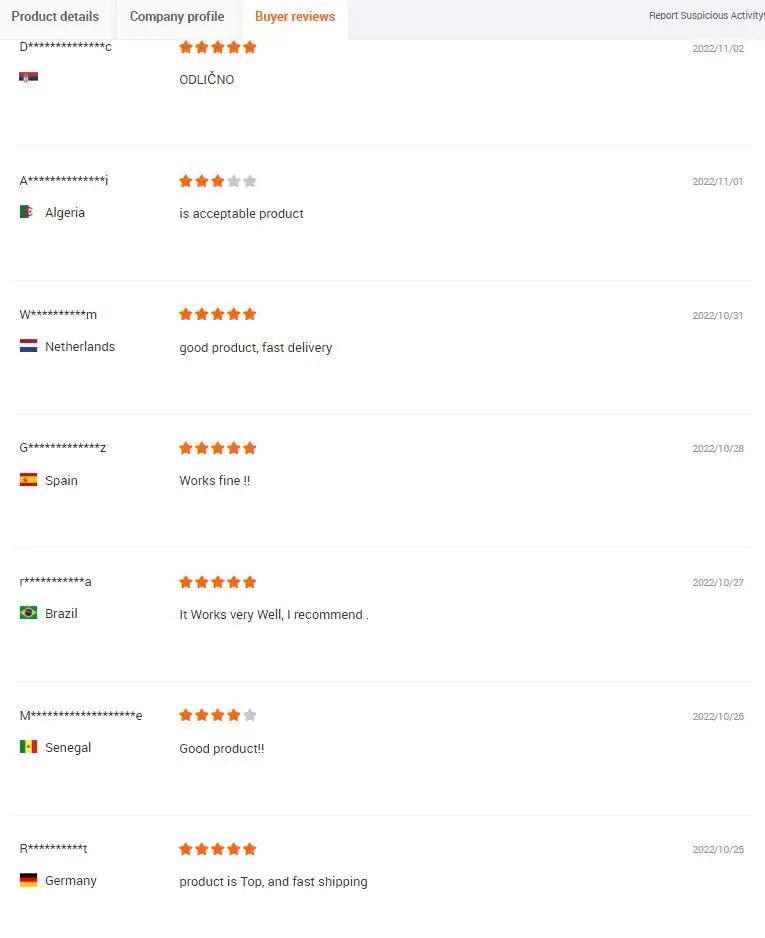The image size is (765, 938).
Task: Click the review date 2022/10/28
Action: click(x=718, y=449)
